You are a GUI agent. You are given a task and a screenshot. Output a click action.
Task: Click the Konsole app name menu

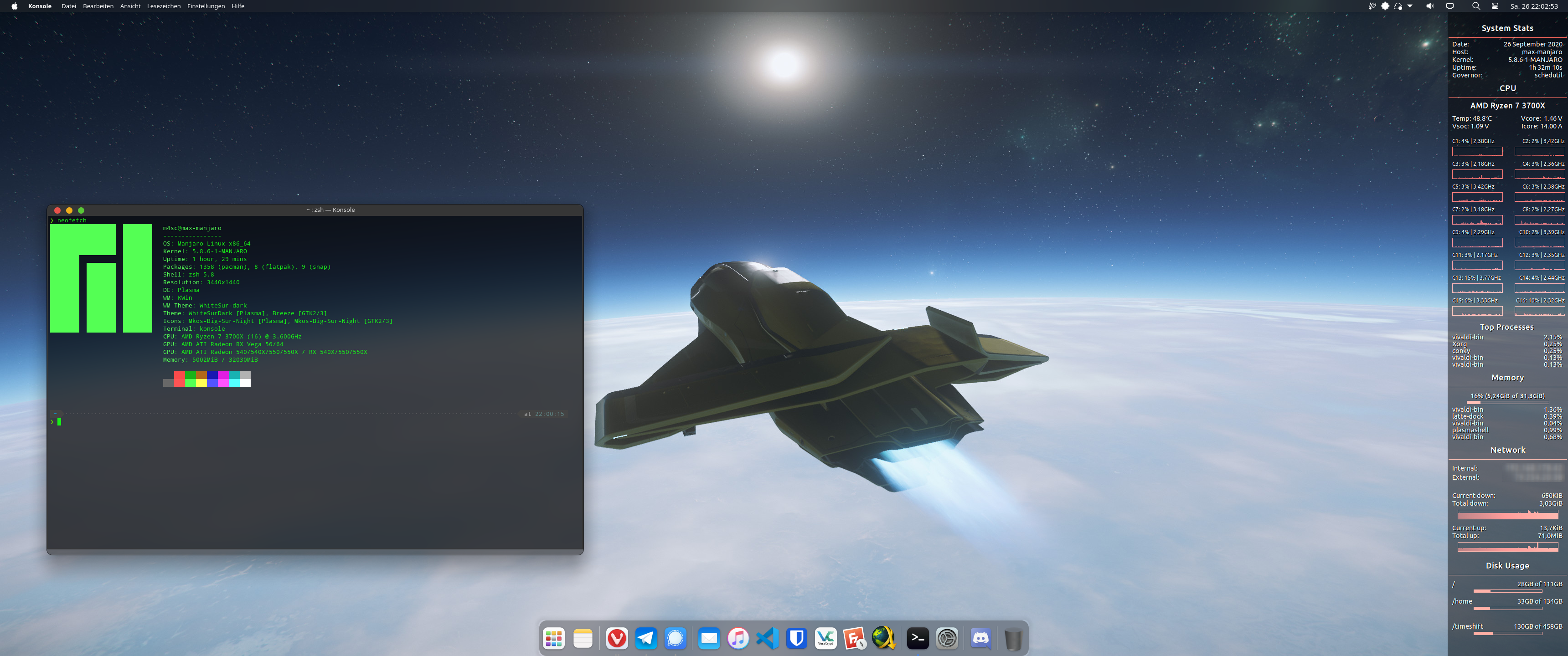40,6
